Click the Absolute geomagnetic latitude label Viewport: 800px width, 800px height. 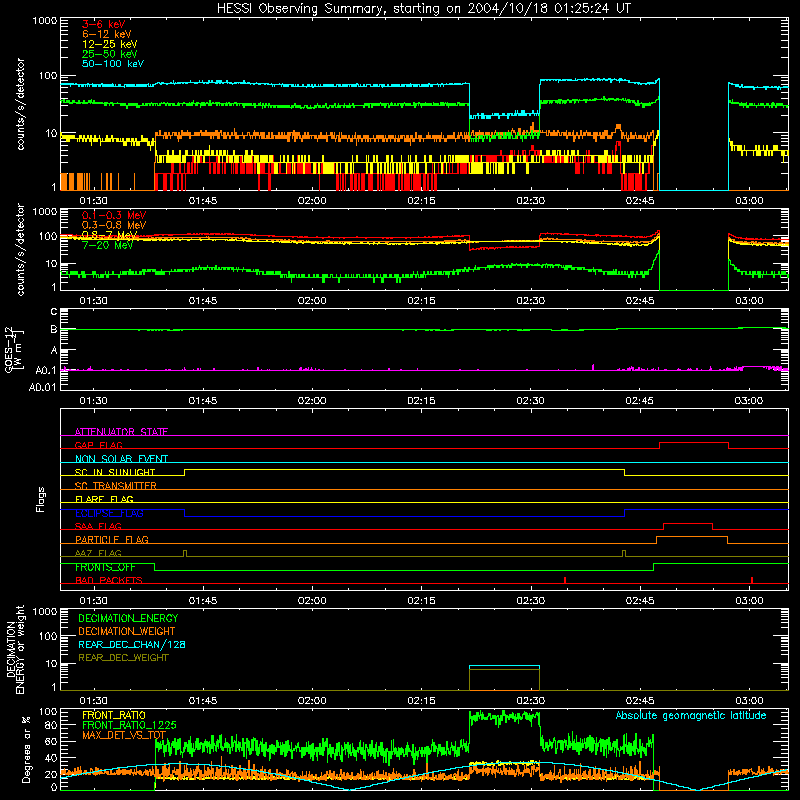point(691,715)
